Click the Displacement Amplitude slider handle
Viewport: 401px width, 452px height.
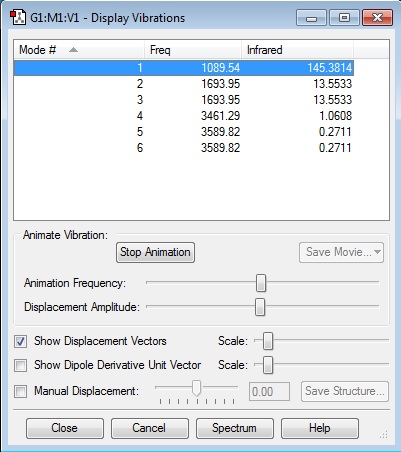260,307
